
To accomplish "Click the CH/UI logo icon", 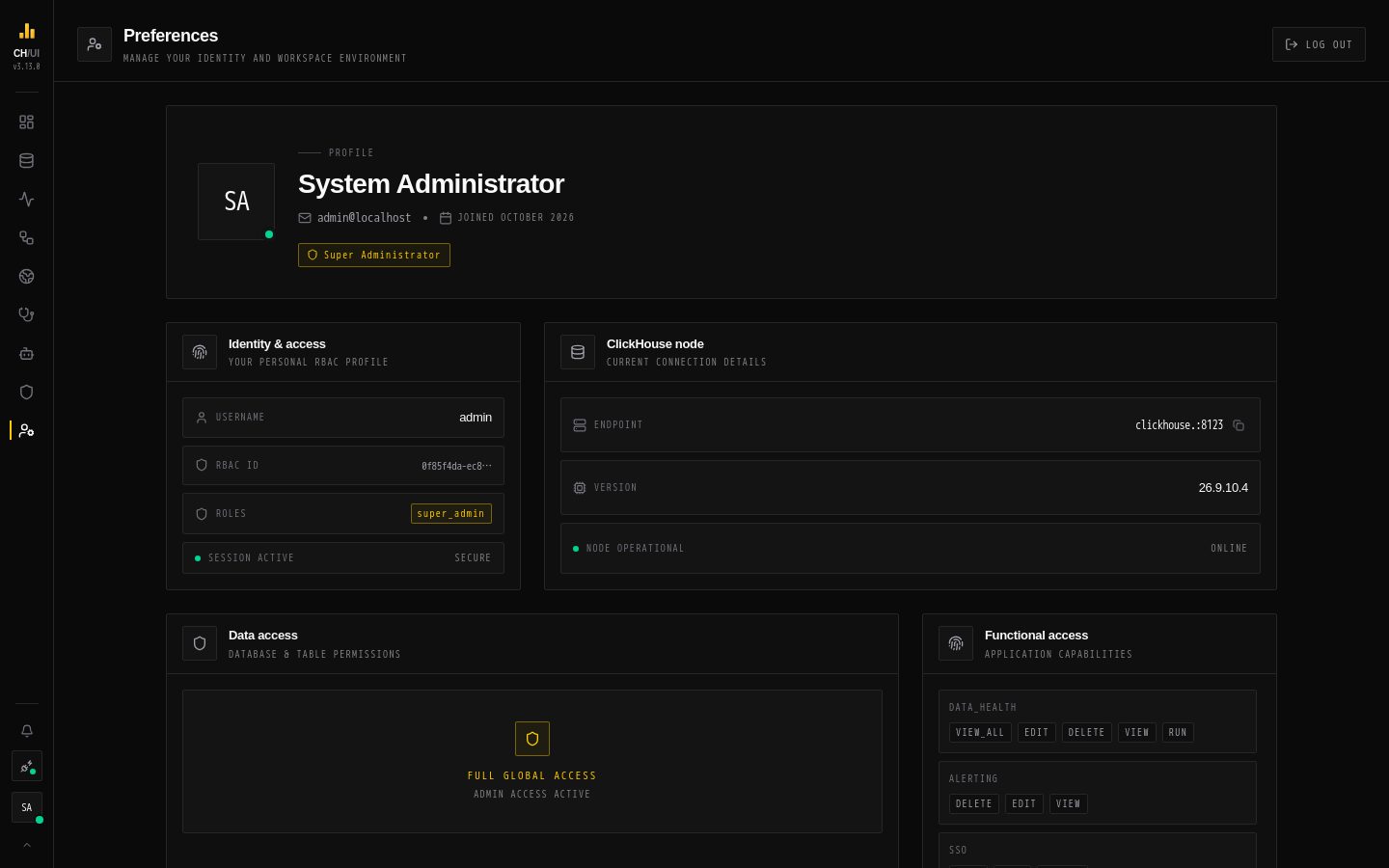I will pyautogui.click(x=27, y=32).
